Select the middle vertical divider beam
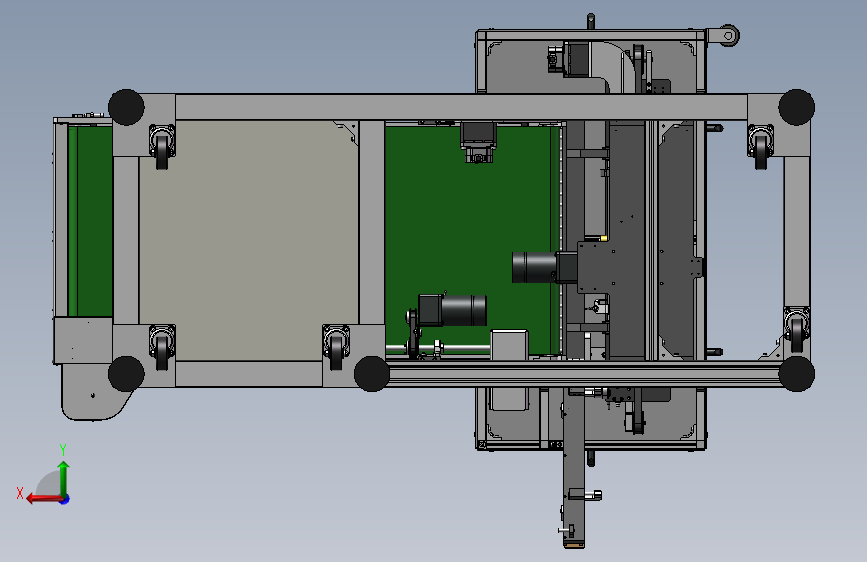The width and height of the screenshot is (867, 562). (372, 222)
